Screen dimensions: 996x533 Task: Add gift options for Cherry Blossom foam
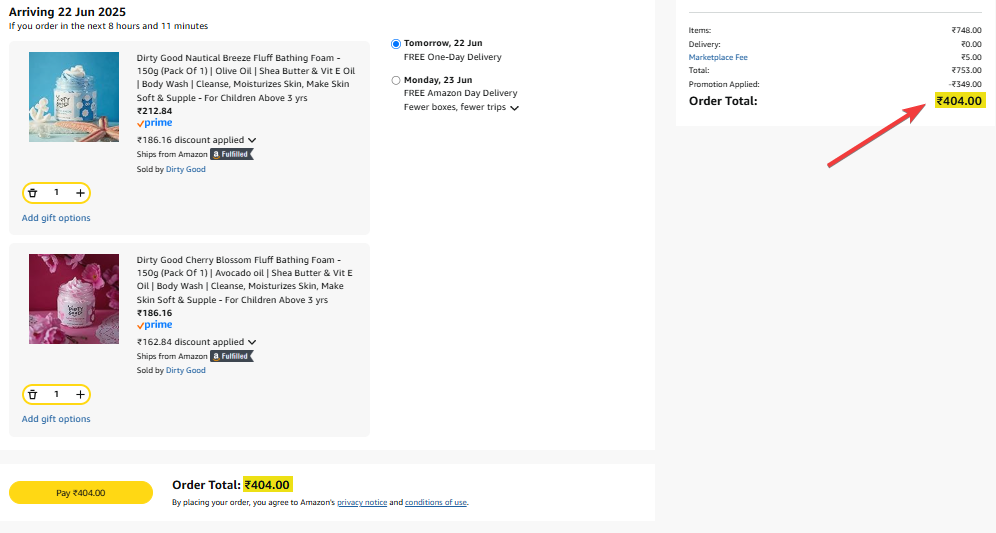[56, 419]
